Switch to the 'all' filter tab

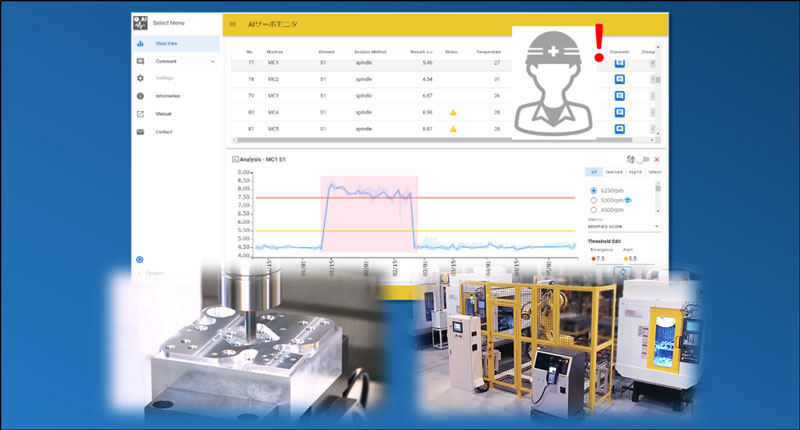click(x=593, y=172)
